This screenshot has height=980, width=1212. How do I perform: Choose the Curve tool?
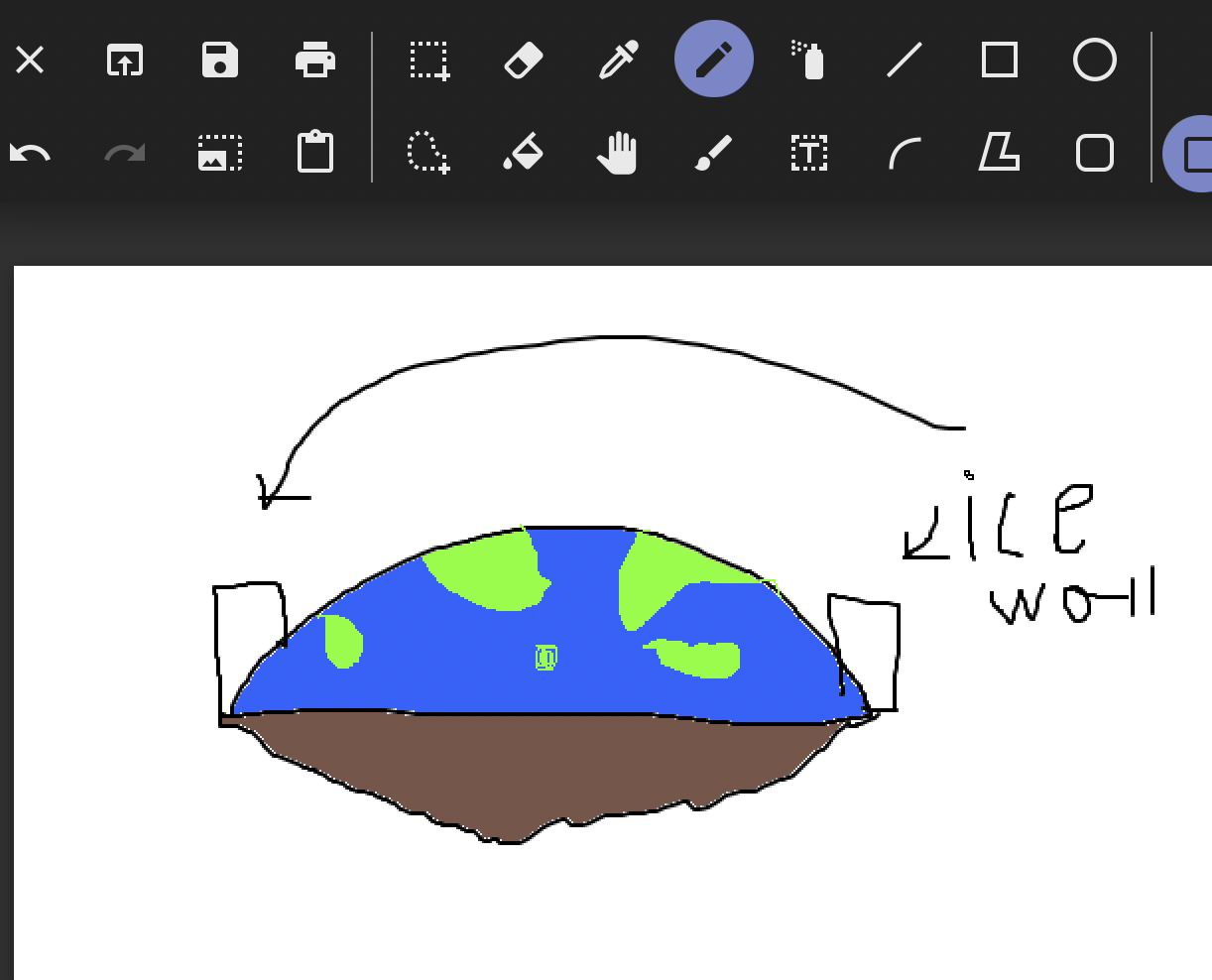[904, 154]
